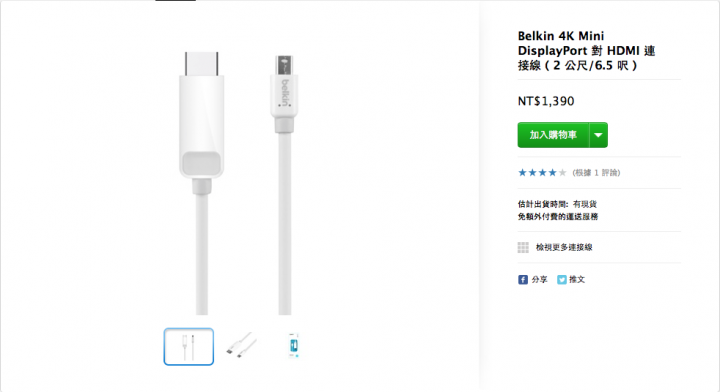Click the NT$1,390 price text
The image size is (720, 392).
coord(546,101)
